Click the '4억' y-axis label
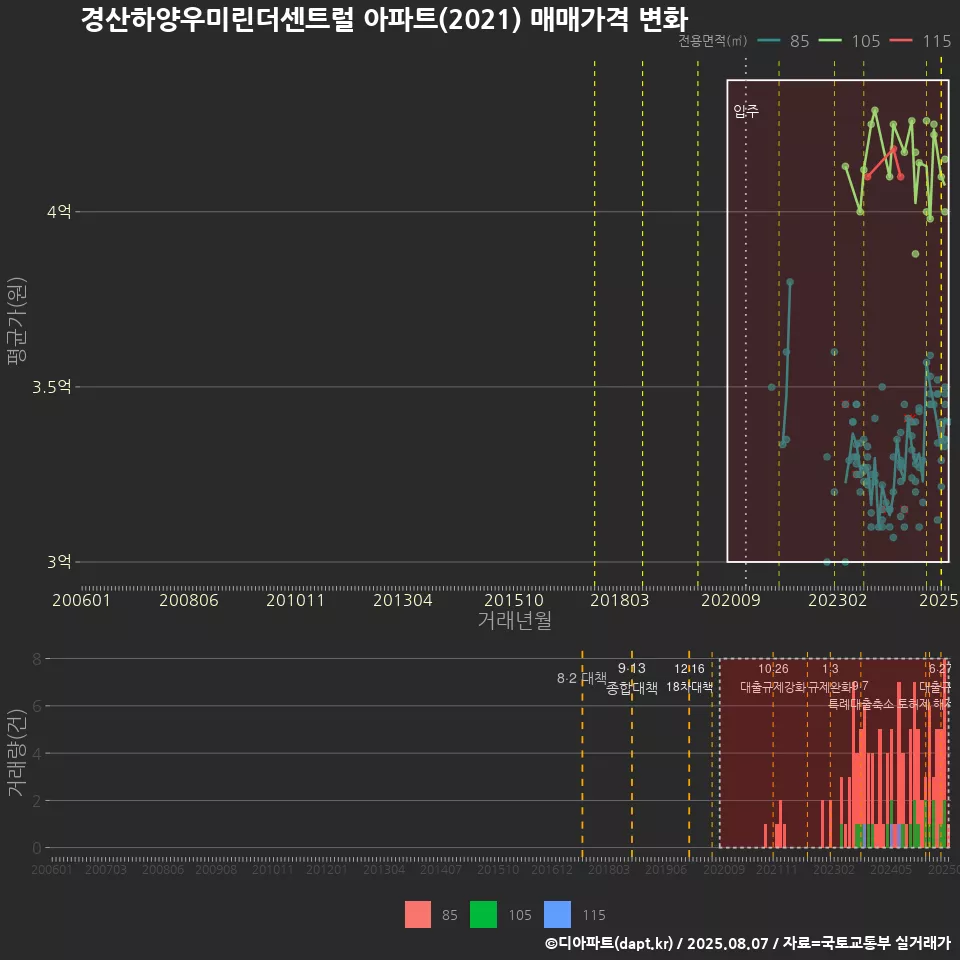 click(x=59, y=212)
